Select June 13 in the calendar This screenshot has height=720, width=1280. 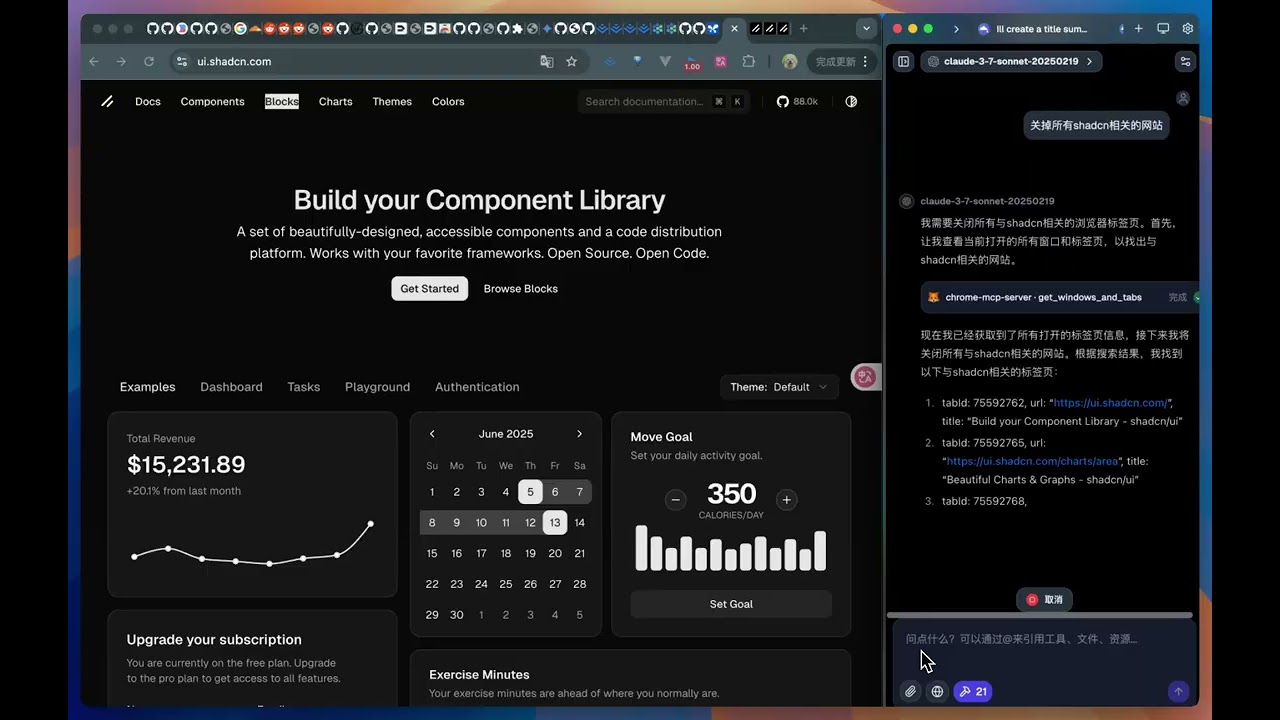[x=555, y=522]
